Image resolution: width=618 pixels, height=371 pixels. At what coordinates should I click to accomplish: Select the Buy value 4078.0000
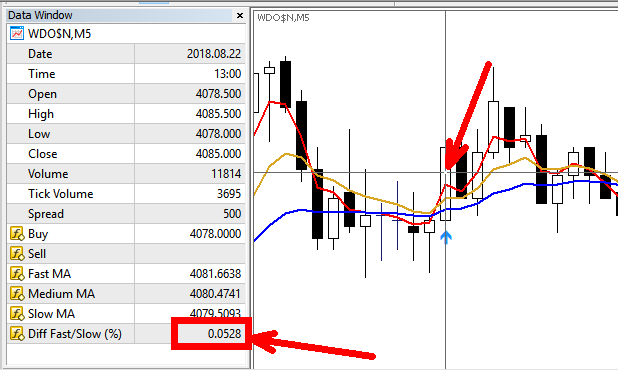click(x=216, y=234)
